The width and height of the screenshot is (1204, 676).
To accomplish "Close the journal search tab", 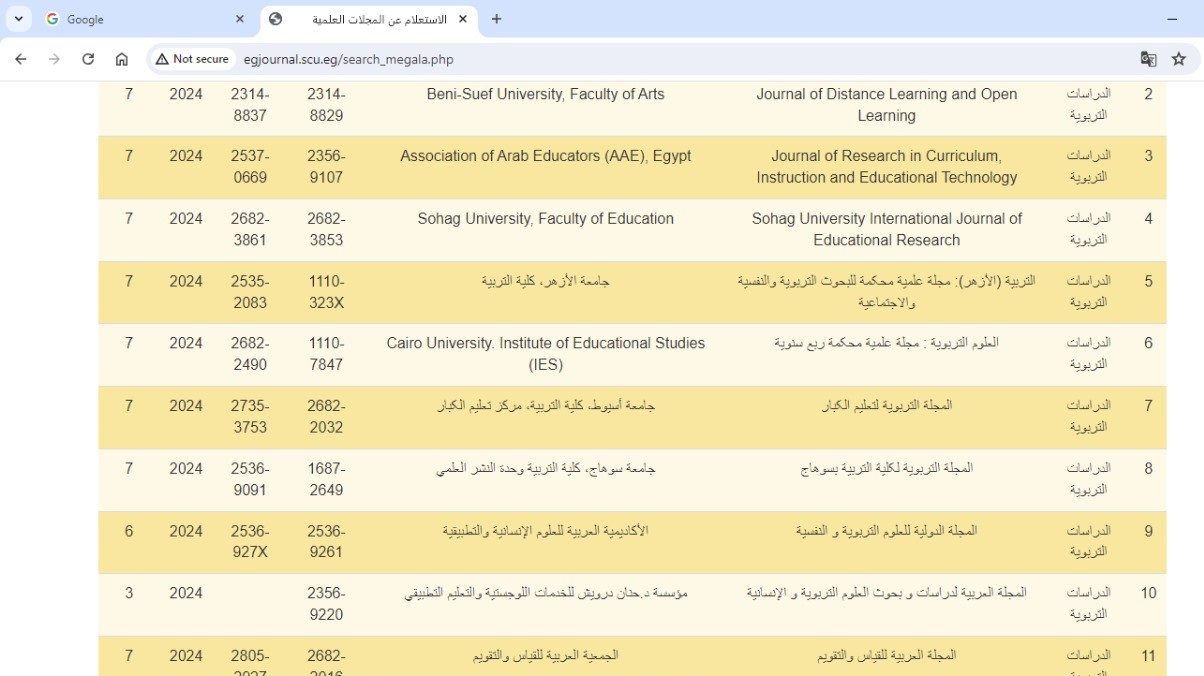I will click(463, 19).
